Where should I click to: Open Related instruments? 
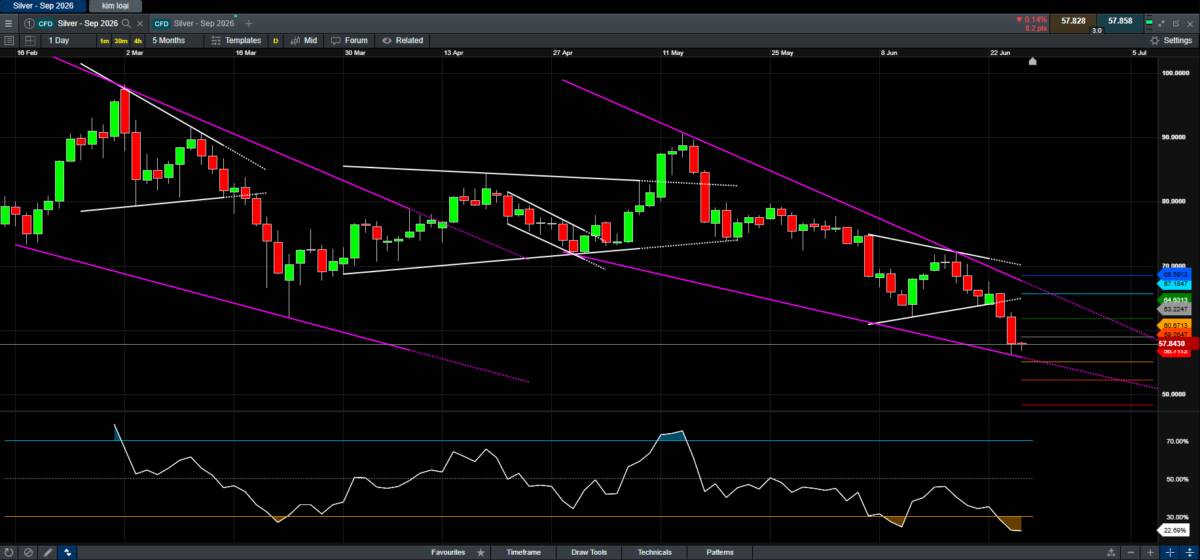402,40
